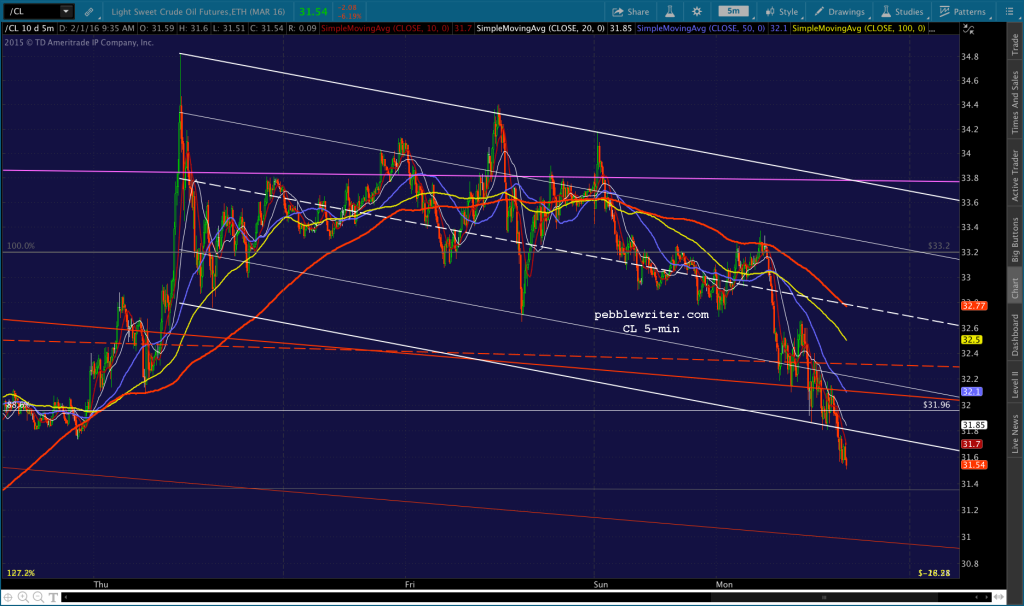Click the 32.77 red price bubble

click(973, 306)
